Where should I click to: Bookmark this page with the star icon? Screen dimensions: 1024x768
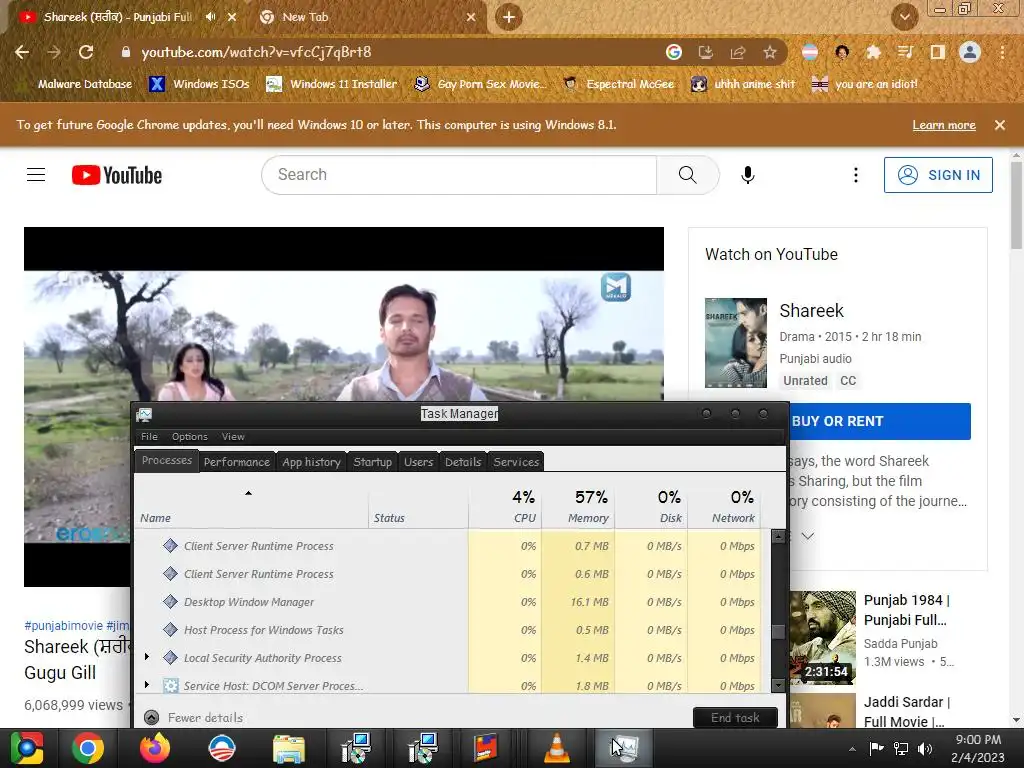tap(770, 52)
